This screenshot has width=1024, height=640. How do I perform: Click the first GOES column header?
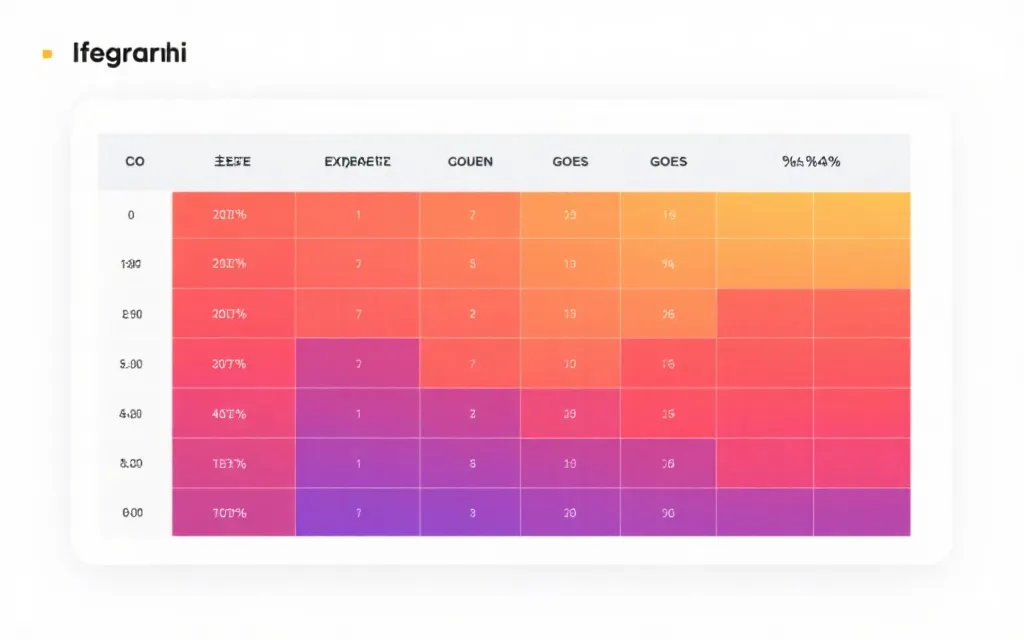pos(570,161)
